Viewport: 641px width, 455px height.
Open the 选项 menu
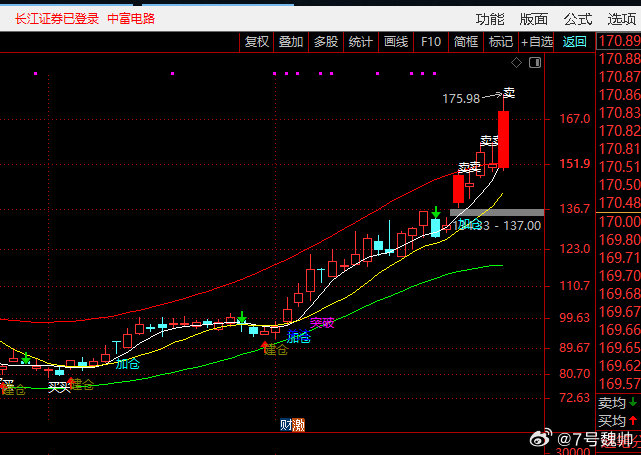click(621, 19)
